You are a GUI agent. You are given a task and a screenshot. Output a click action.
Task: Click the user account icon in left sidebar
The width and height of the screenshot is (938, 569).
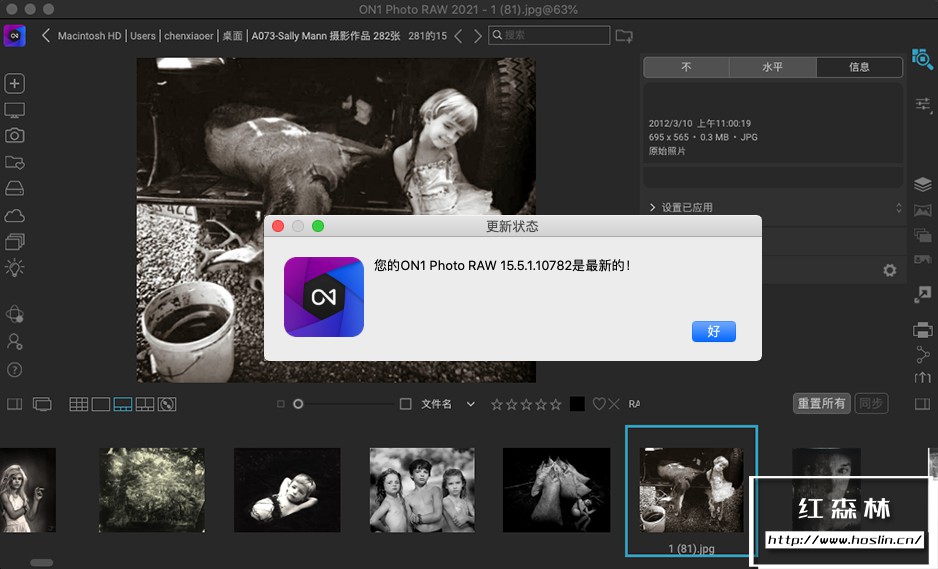click(x=14, y=342)
